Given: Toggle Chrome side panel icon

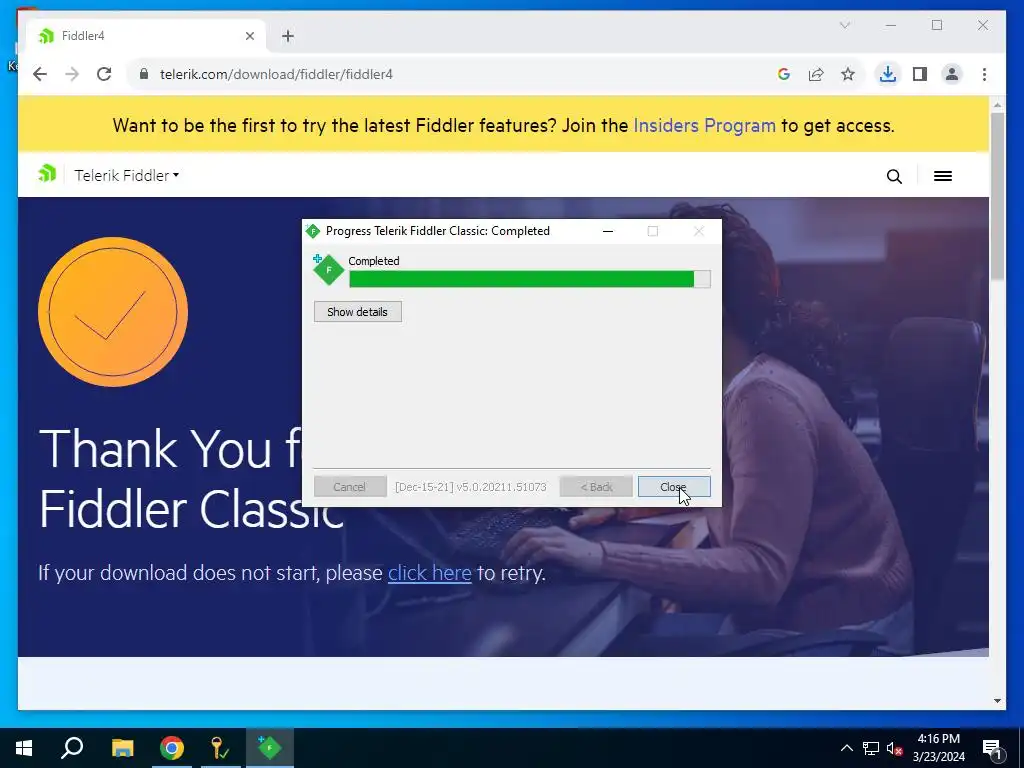Looking at the screenshot, I should tap(920, 74).
